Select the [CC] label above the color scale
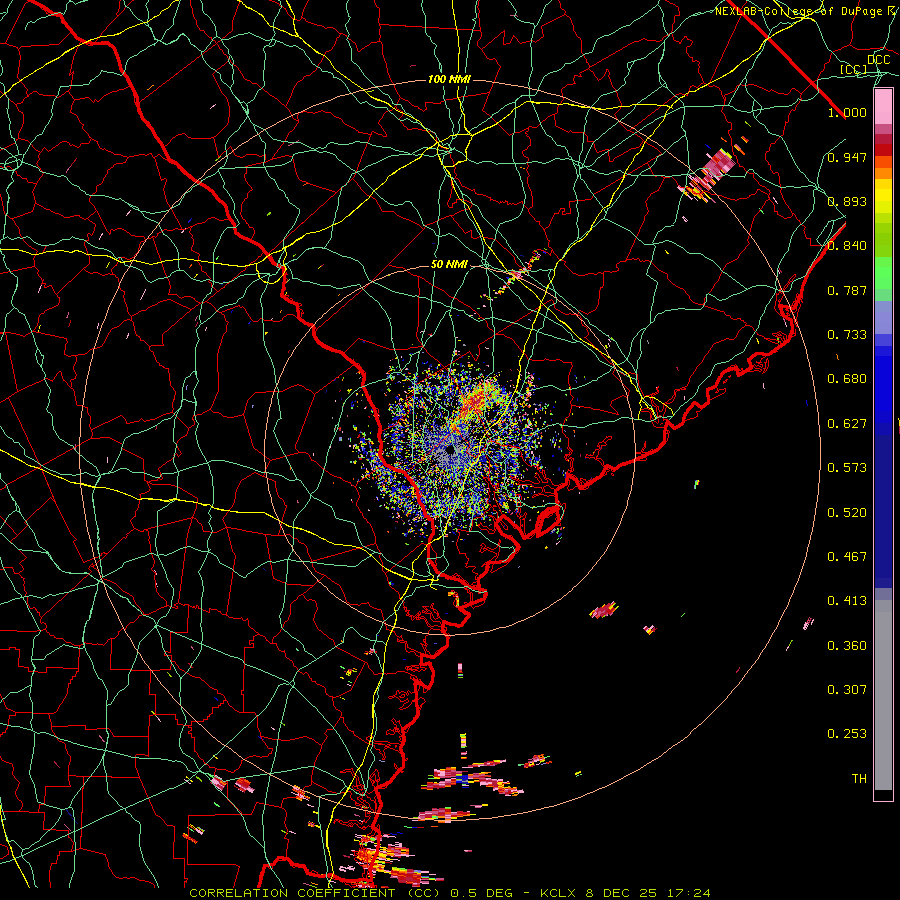Viewport: 900px width, 900px height. pyautogui.click(x=854, y=69)
